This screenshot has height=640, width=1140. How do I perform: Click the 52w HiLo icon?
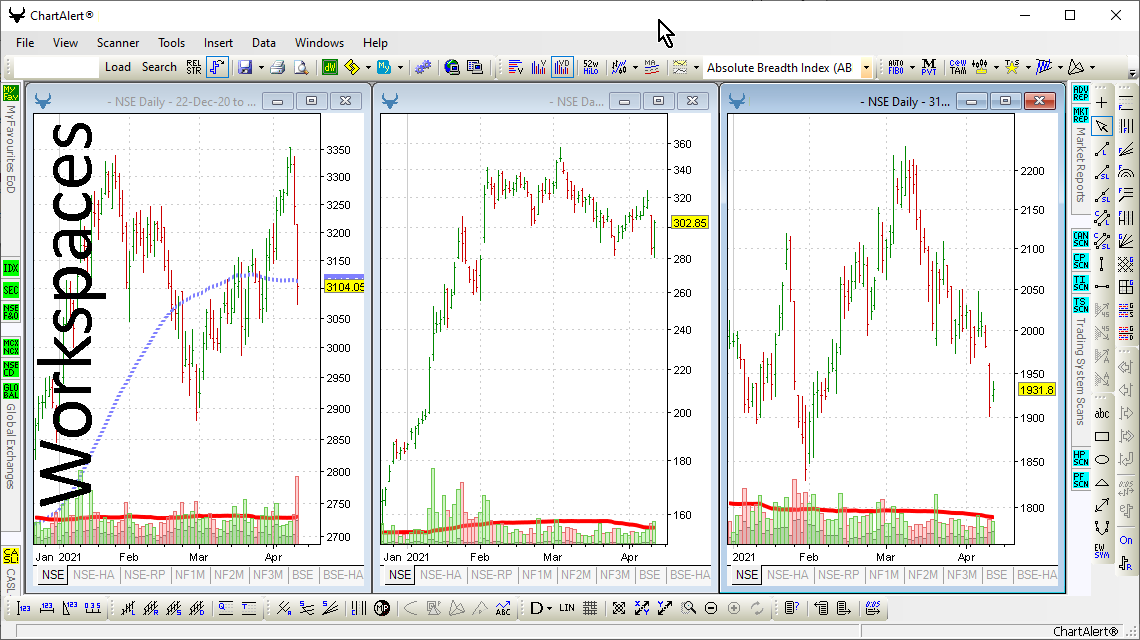(x=590, y=68)
